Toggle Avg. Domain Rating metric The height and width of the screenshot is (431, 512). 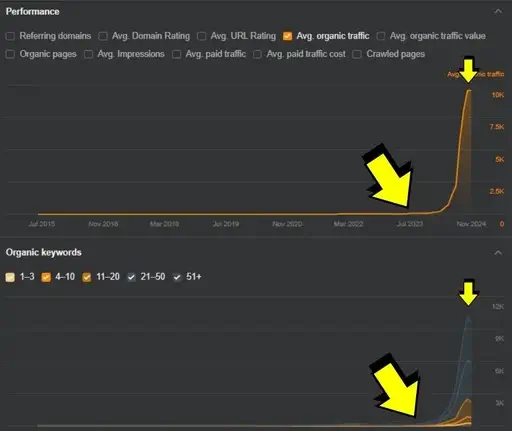103,36
